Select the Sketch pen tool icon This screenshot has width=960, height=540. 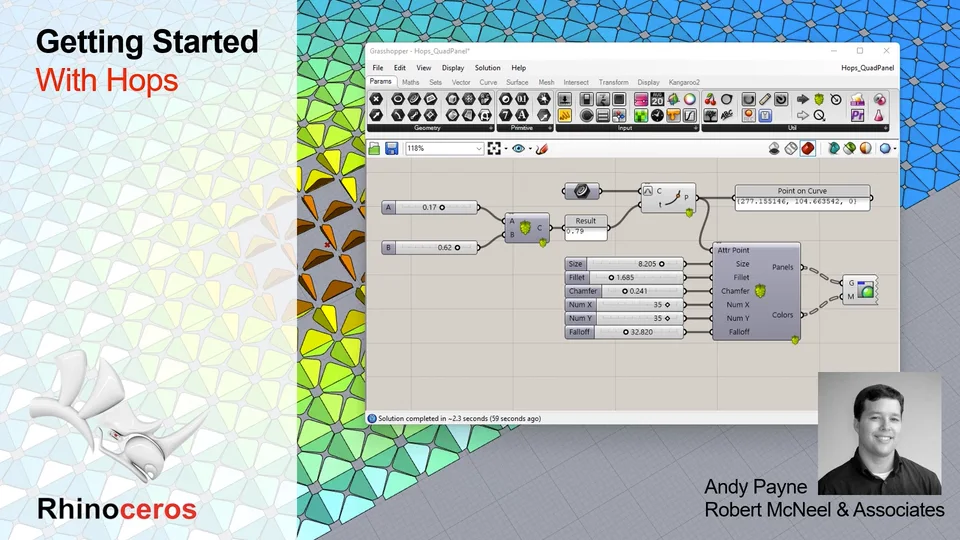pos(541,148)
